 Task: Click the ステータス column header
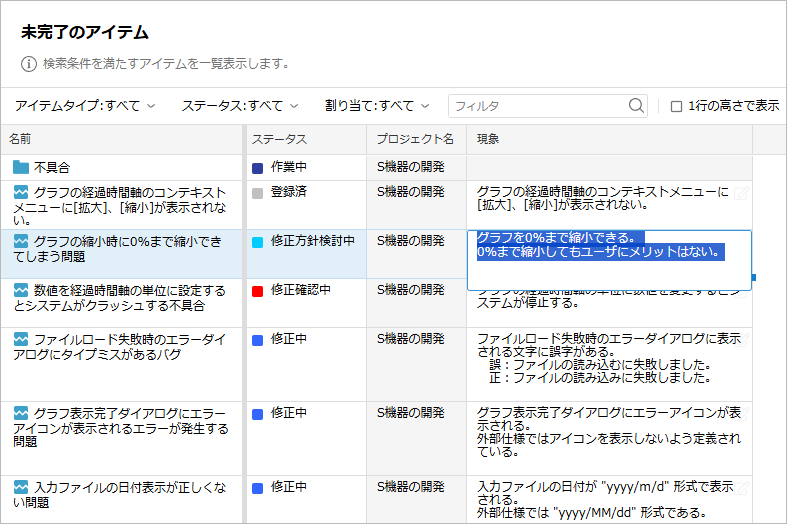click(x=279, y=138)
